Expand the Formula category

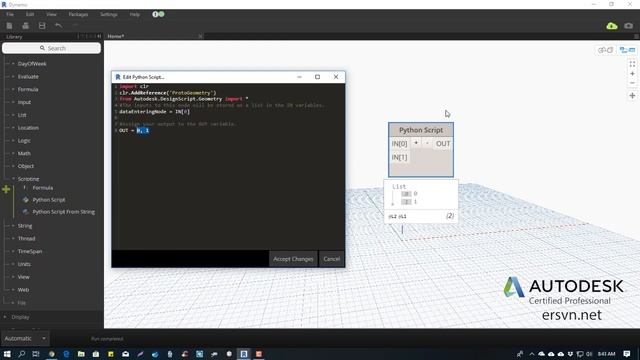coord(28,89)
